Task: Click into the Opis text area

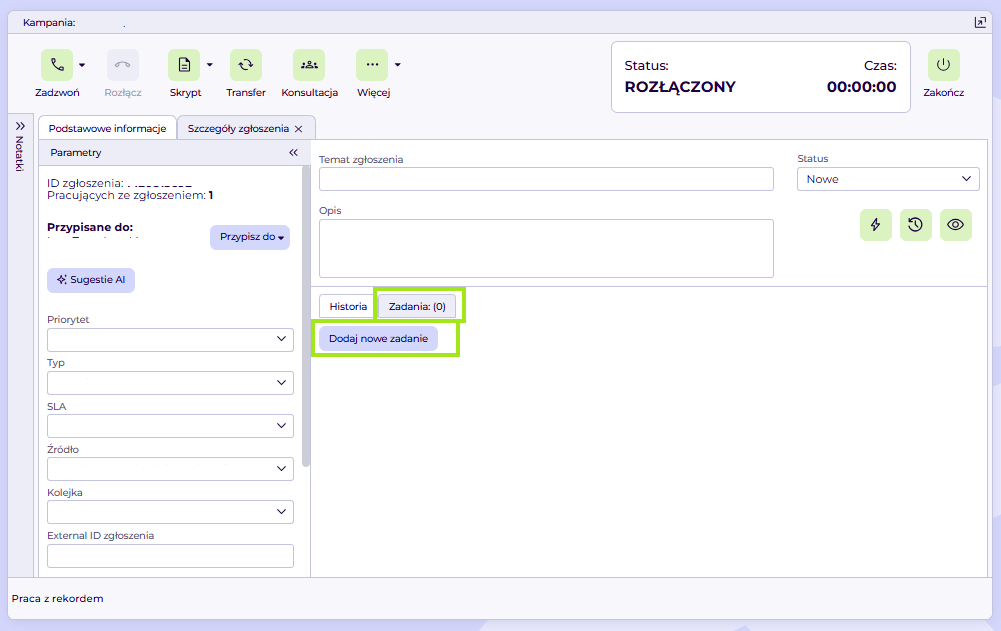Action: 546,248
